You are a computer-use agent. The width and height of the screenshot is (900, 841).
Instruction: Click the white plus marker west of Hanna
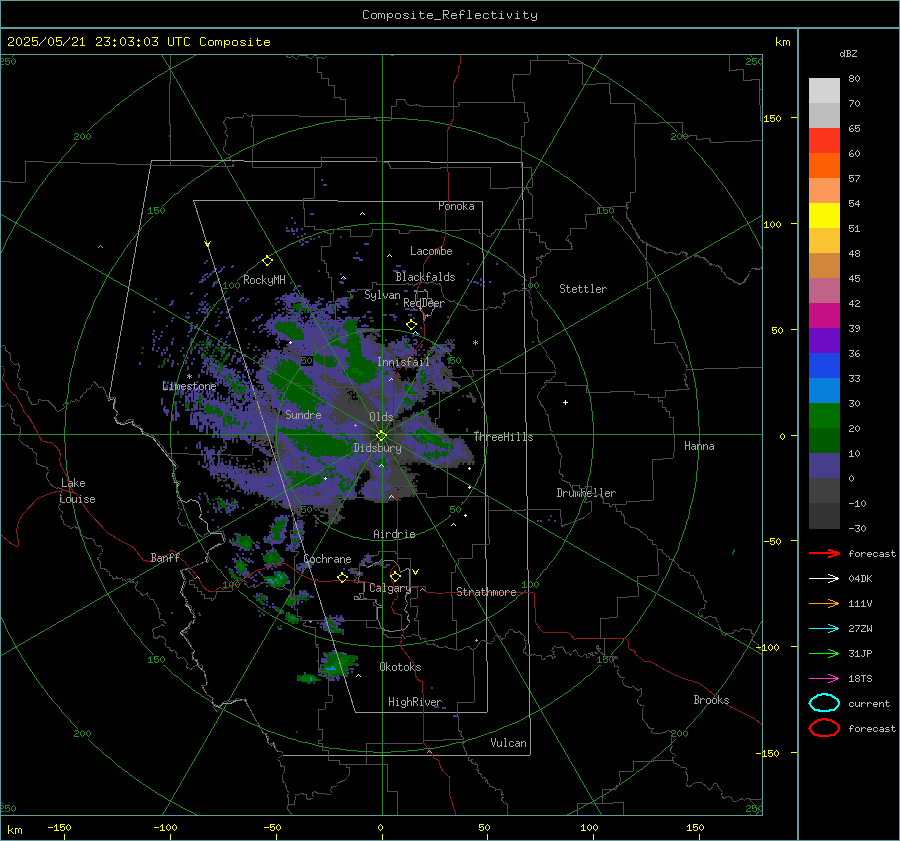[x=565, y=402]
